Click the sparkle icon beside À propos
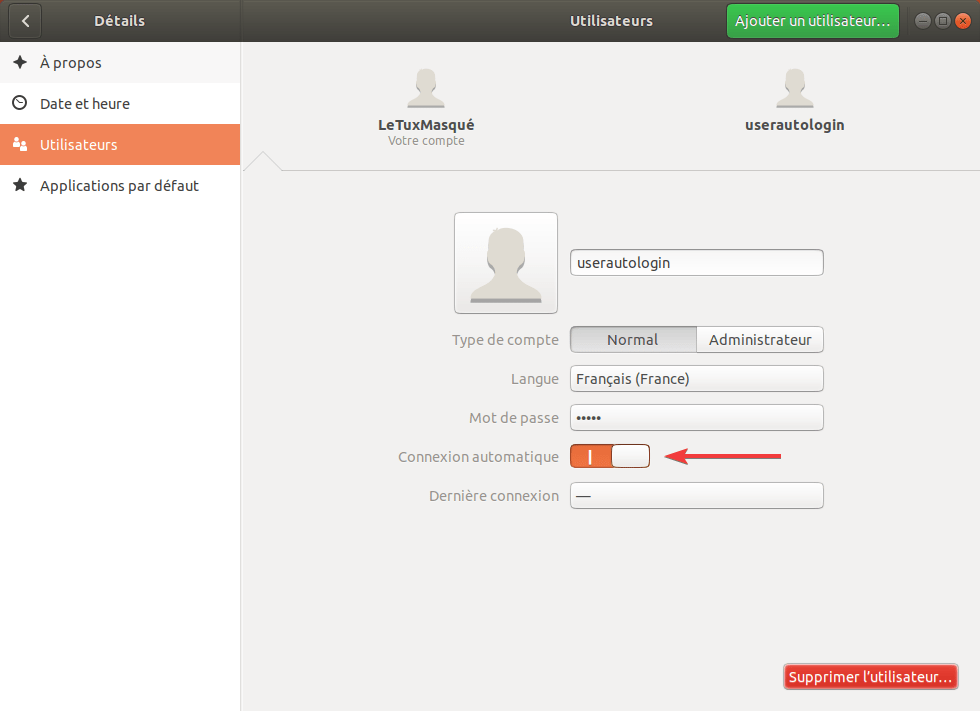The height and width of the screenshot is (711, 980). tap(20, 62)
